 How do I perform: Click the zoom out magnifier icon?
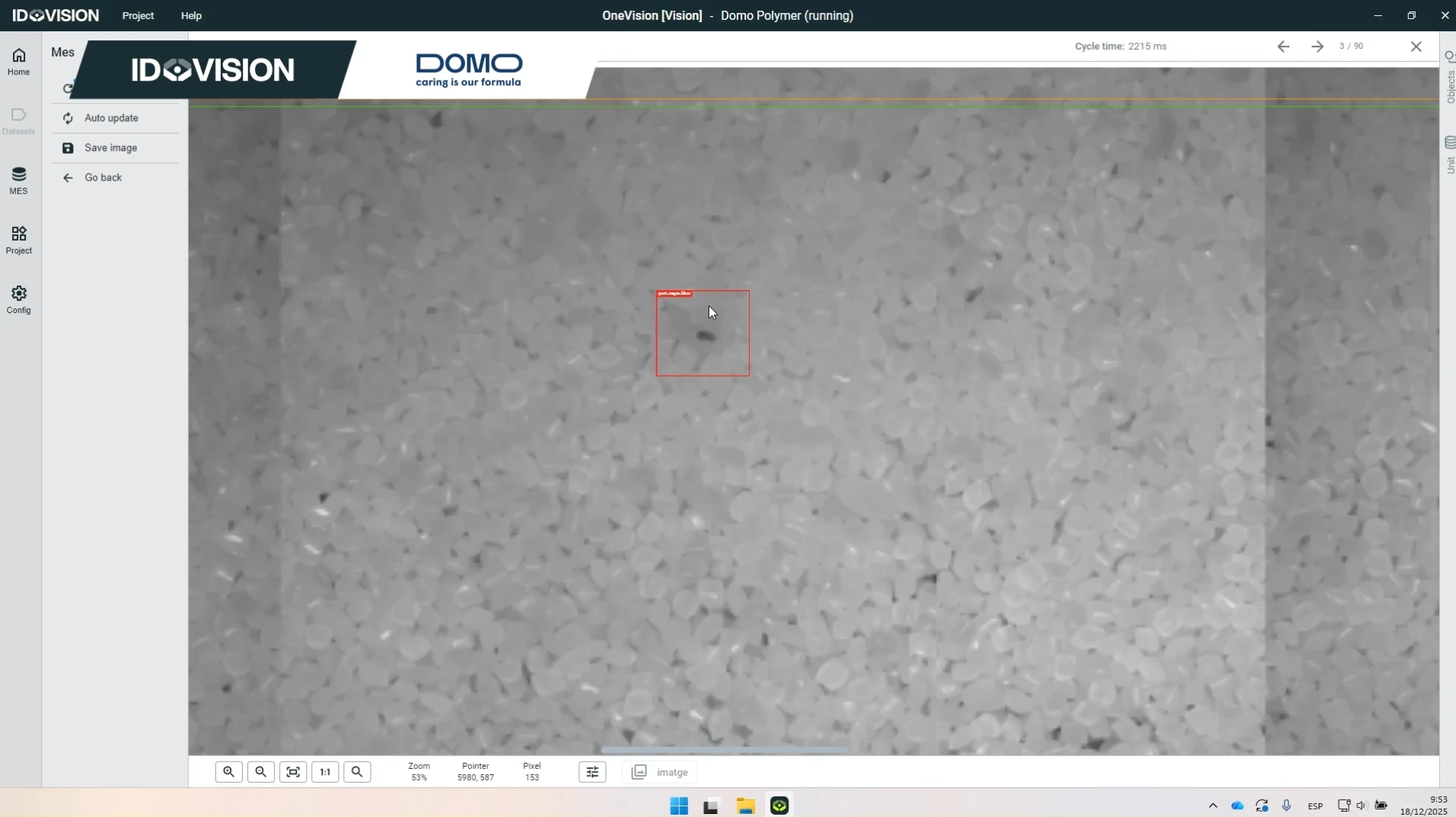[x=261, y=772]
